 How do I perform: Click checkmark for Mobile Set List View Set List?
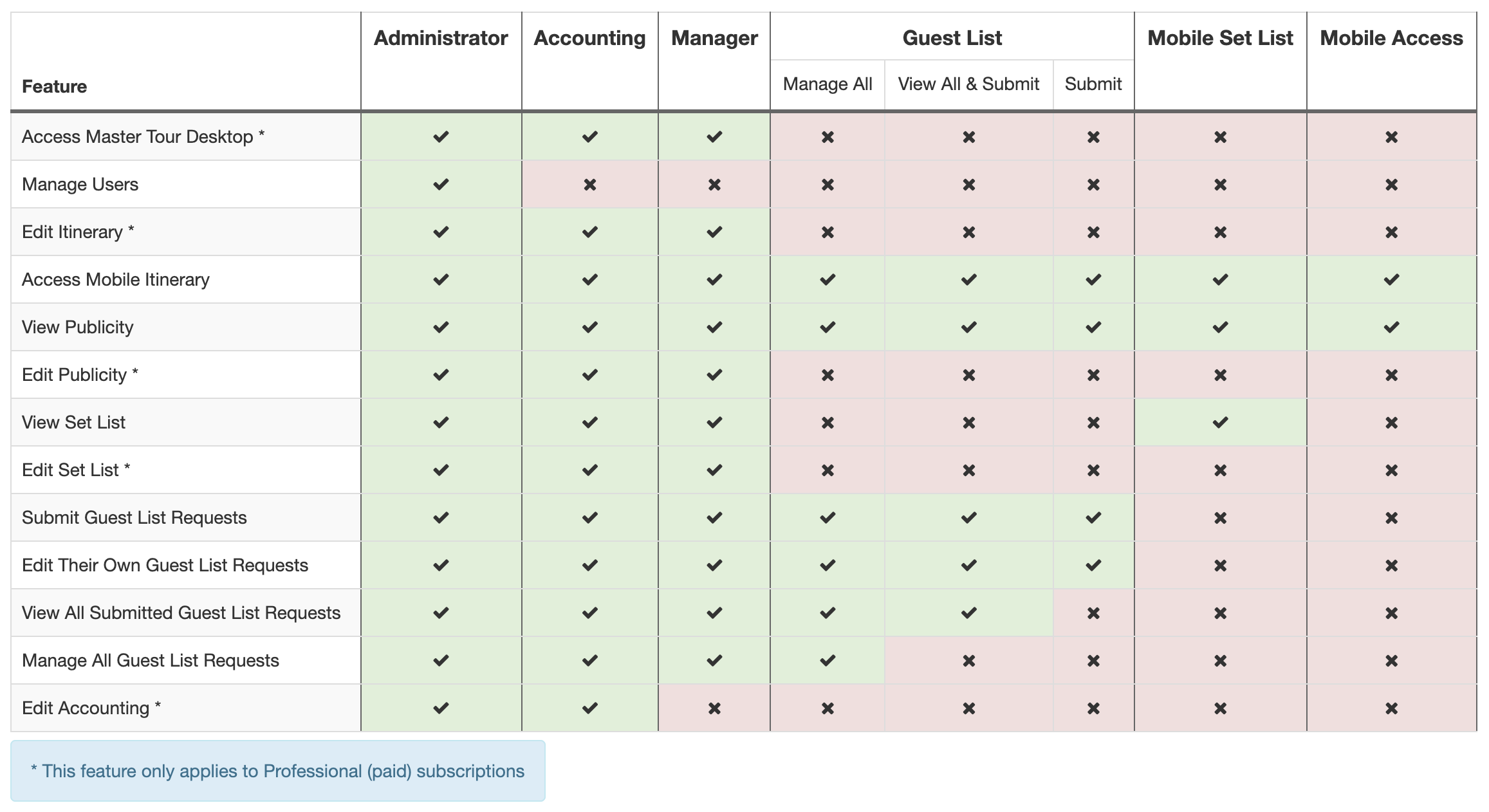point(1220,422)
